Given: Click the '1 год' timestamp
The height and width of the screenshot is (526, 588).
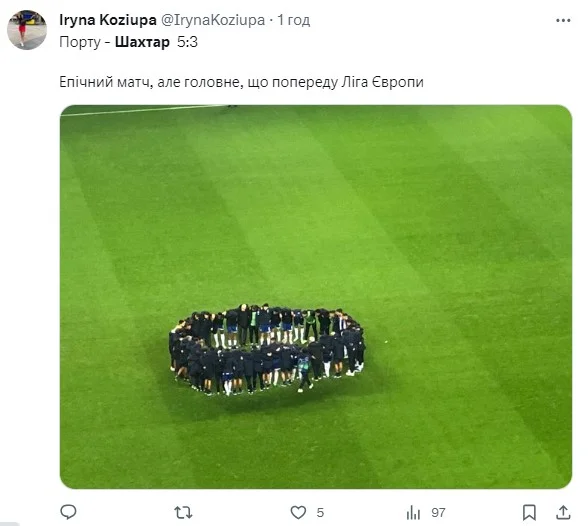Looking at the screenshot, I should click(294, 20).
